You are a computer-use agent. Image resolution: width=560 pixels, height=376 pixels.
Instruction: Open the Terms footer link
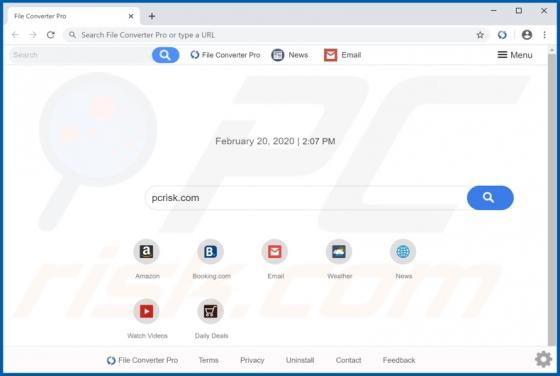click(x=209, y=360)
